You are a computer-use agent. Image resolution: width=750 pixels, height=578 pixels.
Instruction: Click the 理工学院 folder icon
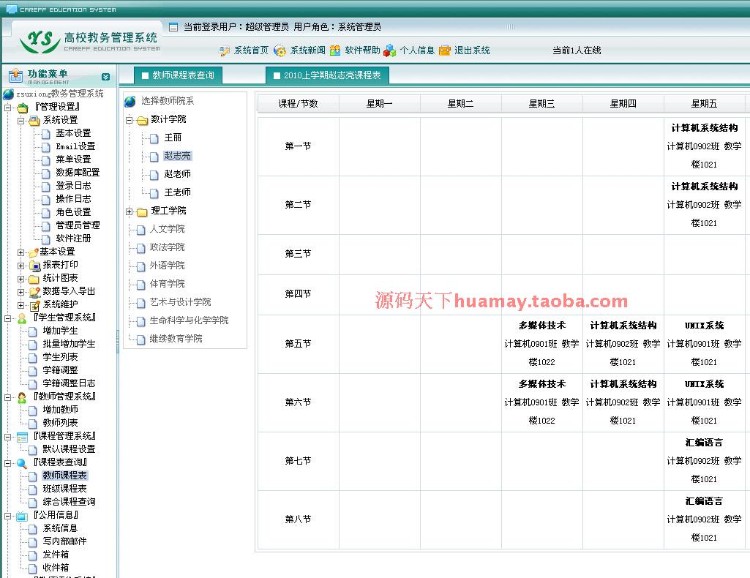[x=142, y=212]
